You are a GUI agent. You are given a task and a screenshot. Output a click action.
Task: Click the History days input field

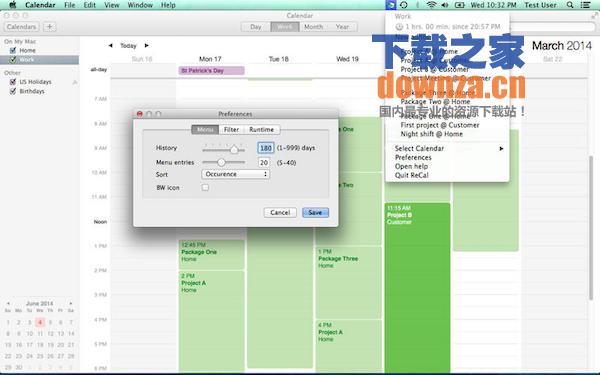coord(266,148)
